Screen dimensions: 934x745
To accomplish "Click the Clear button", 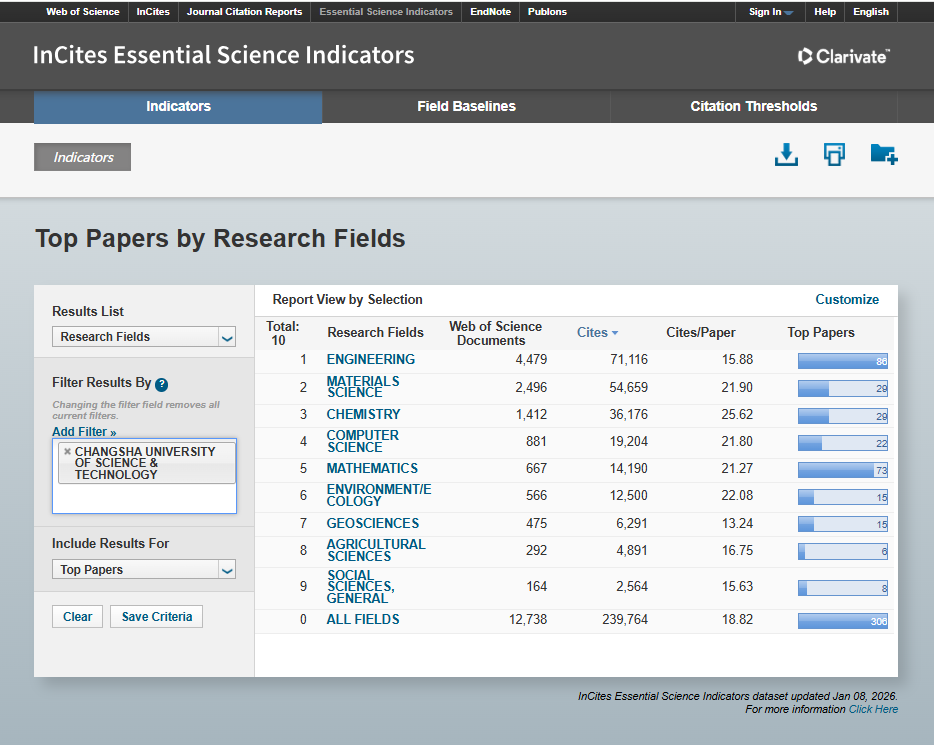I will click(x=77, y=617).
